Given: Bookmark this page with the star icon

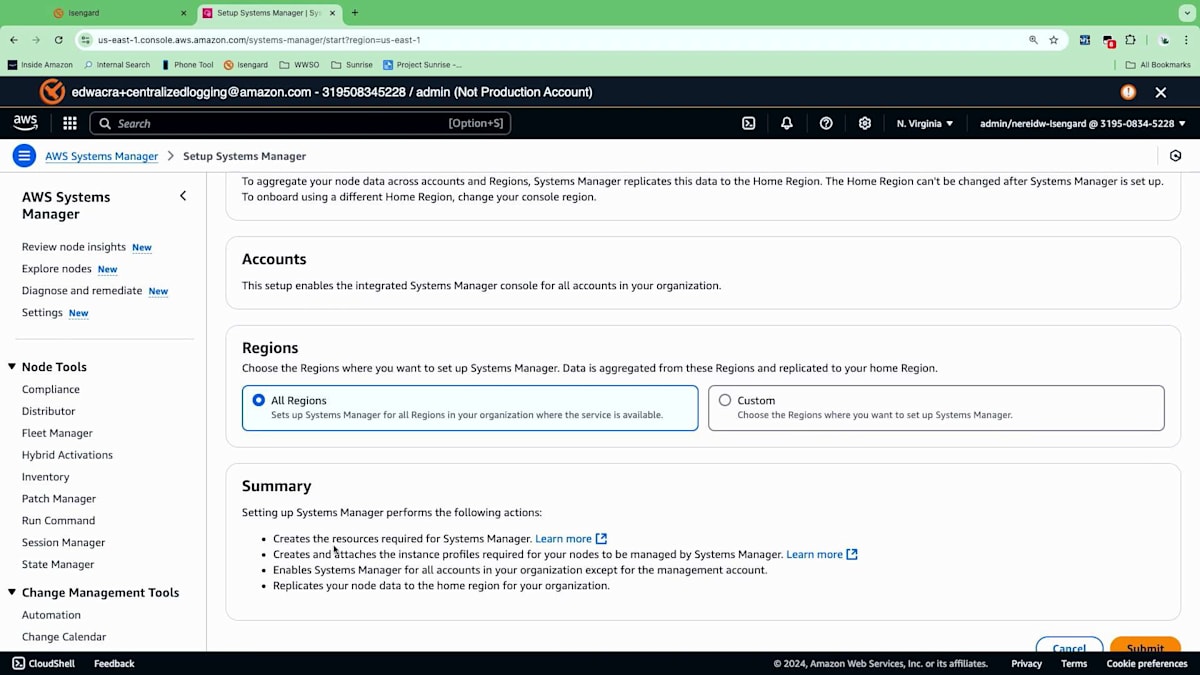Looking at the screenshot, I should (1054, 40).
